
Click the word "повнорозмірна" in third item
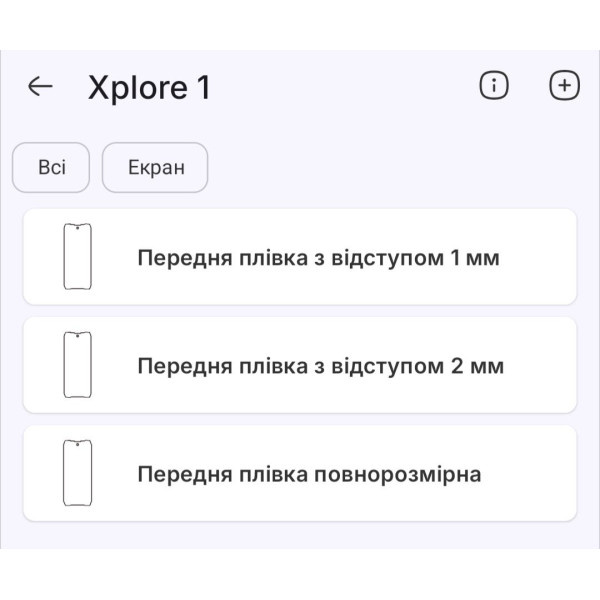pos(398,474)
